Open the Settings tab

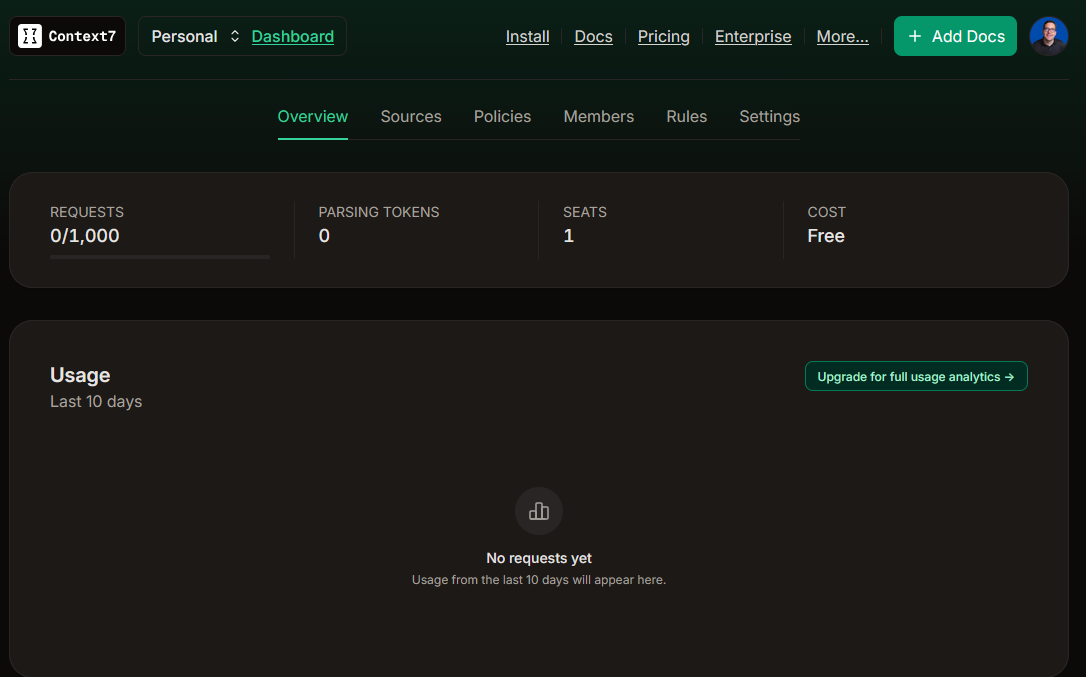coord(769,116)
